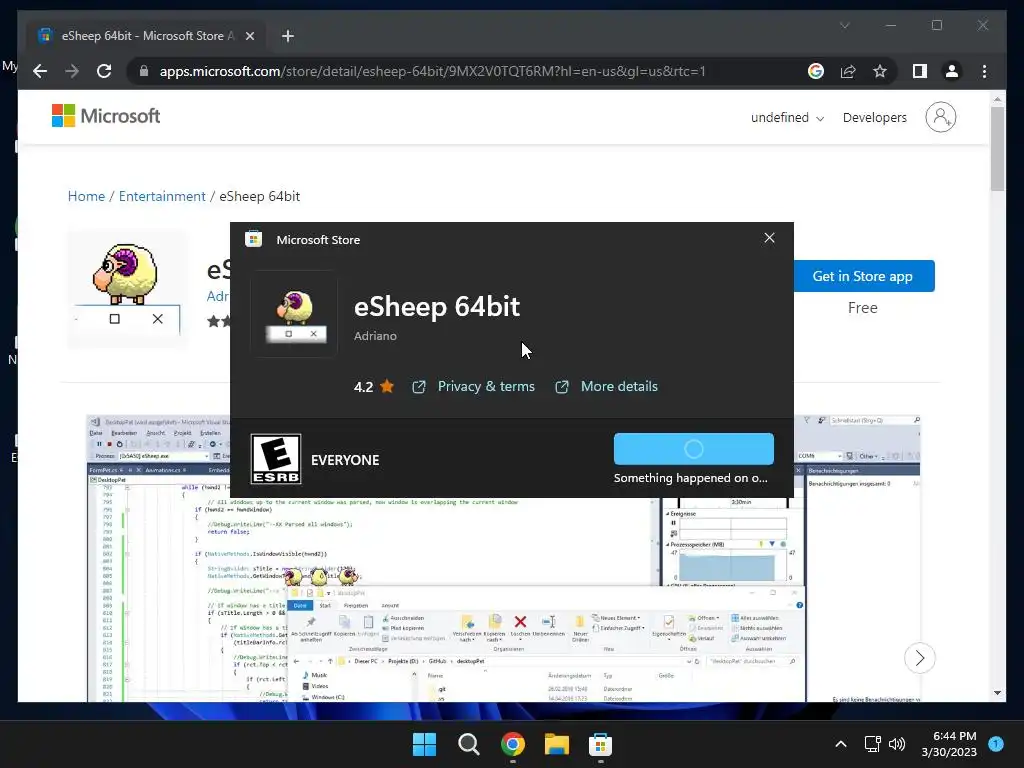The width and height of the screenshot is (1024, 768).
Task: Click the Microsoft Store dialog logo icon
Action: tap(253, 239)
